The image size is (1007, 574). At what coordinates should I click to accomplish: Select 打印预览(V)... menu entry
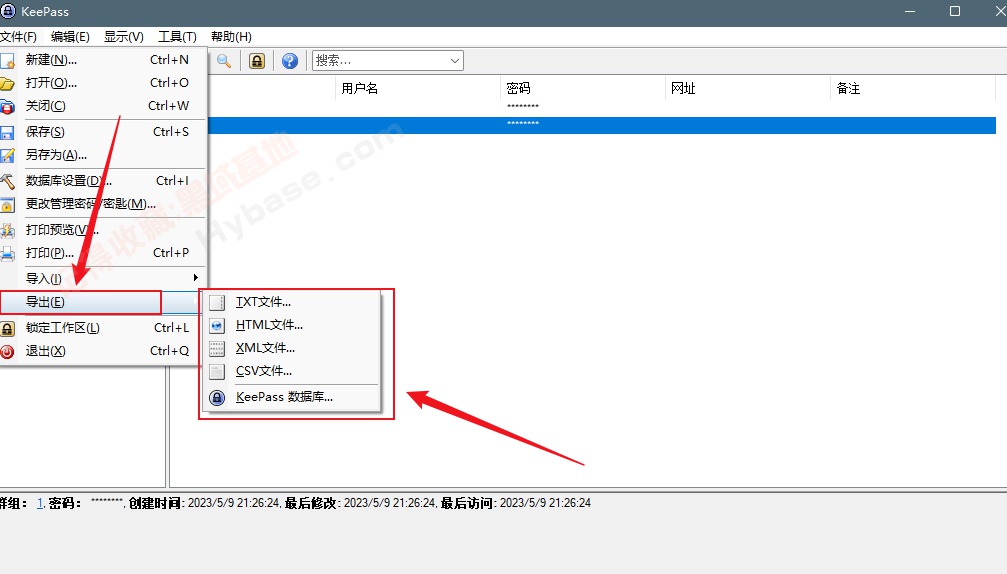(103, 229)
